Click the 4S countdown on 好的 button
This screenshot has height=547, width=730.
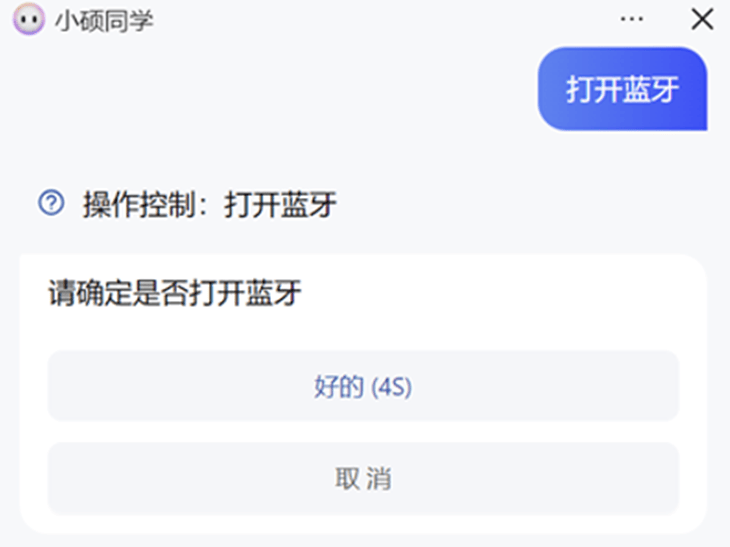392,386
